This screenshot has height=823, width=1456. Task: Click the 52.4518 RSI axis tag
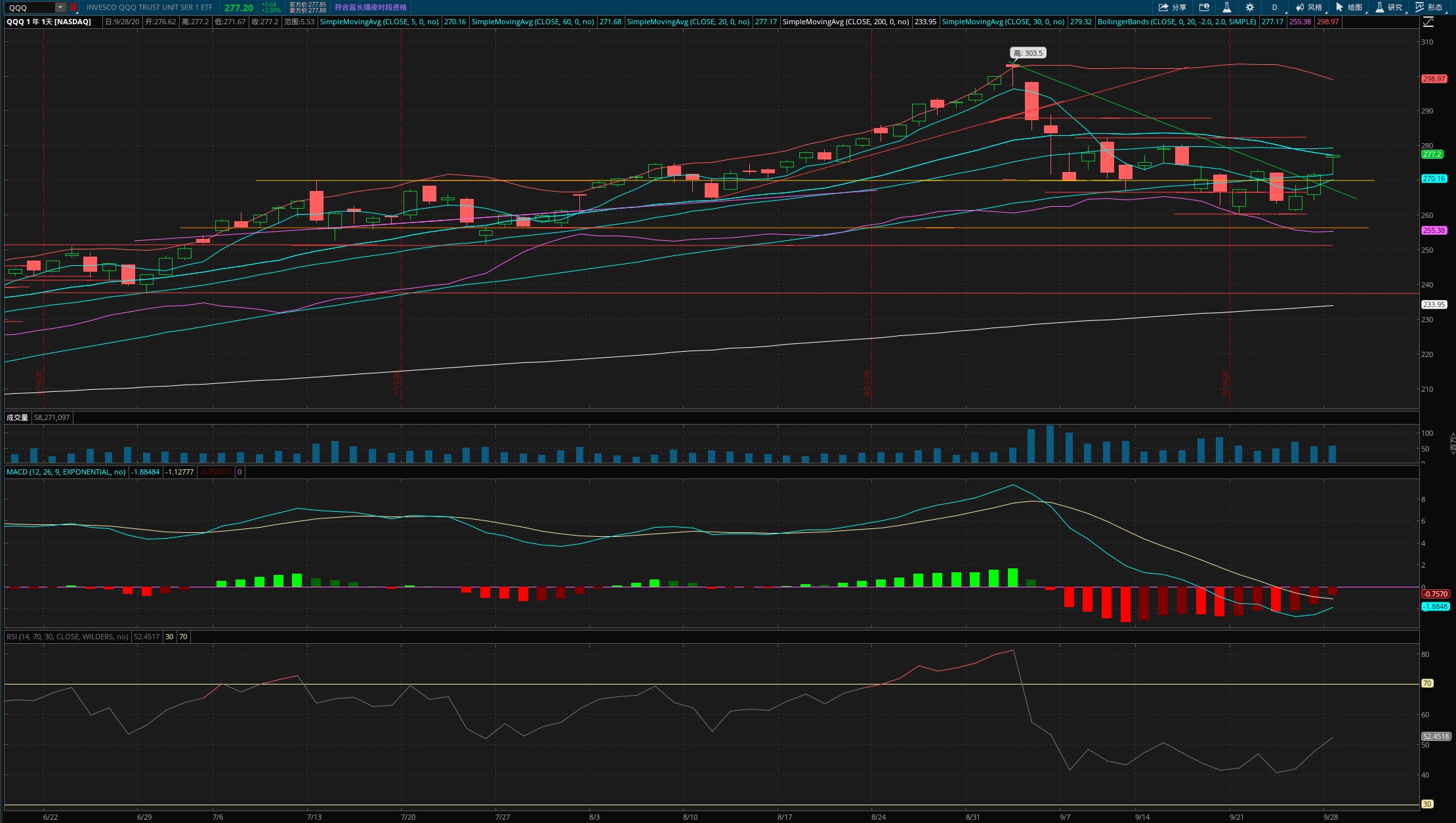tap(1436, 736)
